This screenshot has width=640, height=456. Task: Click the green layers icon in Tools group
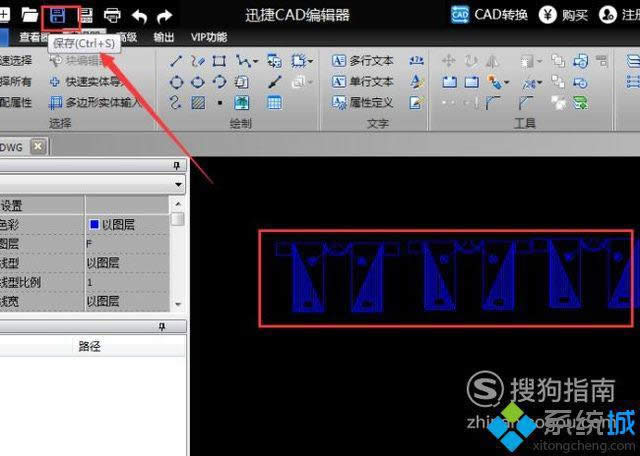580,103
